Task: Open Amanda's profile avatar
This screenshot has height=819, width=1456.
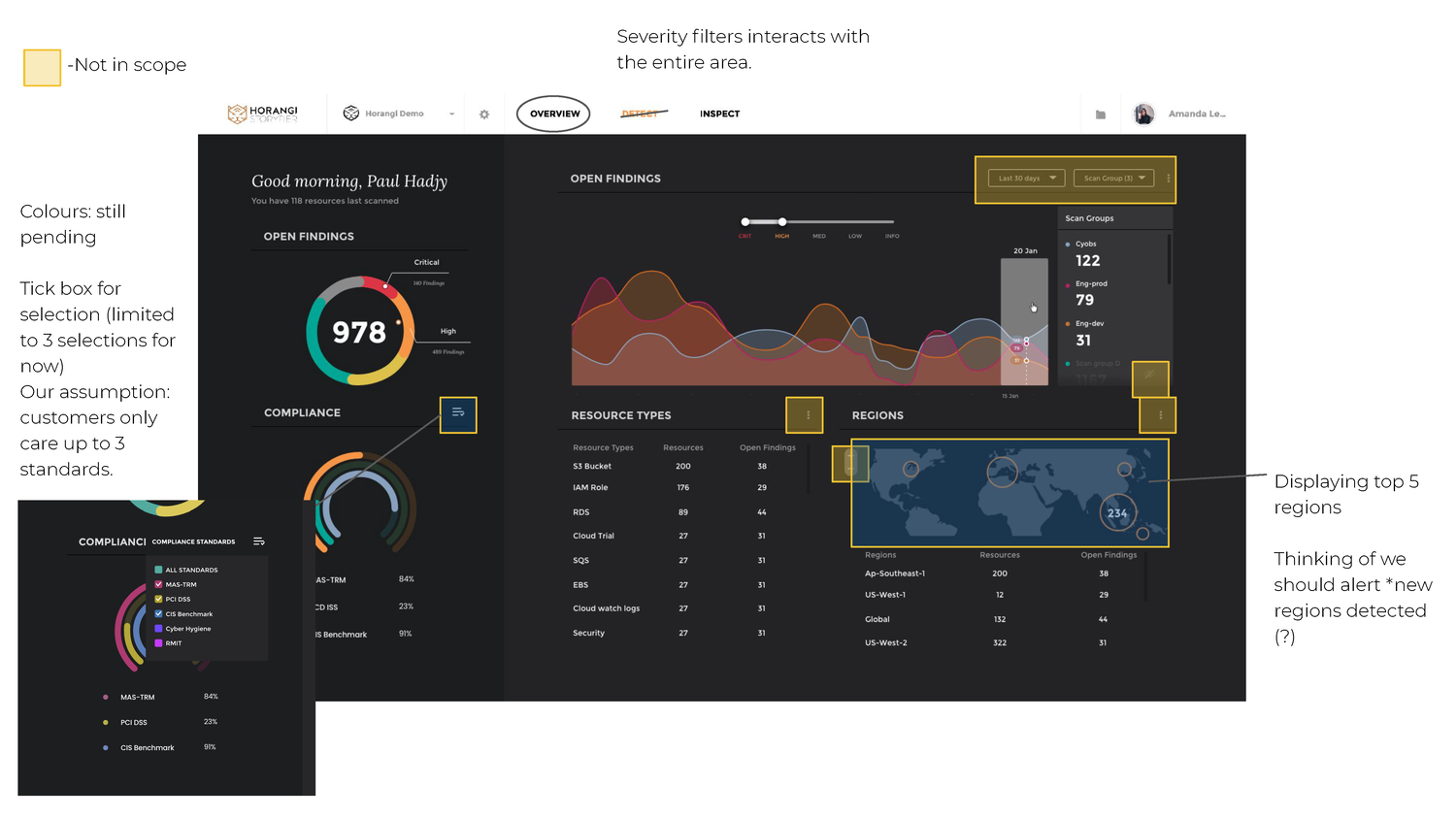Action: tap(1144, 114)
